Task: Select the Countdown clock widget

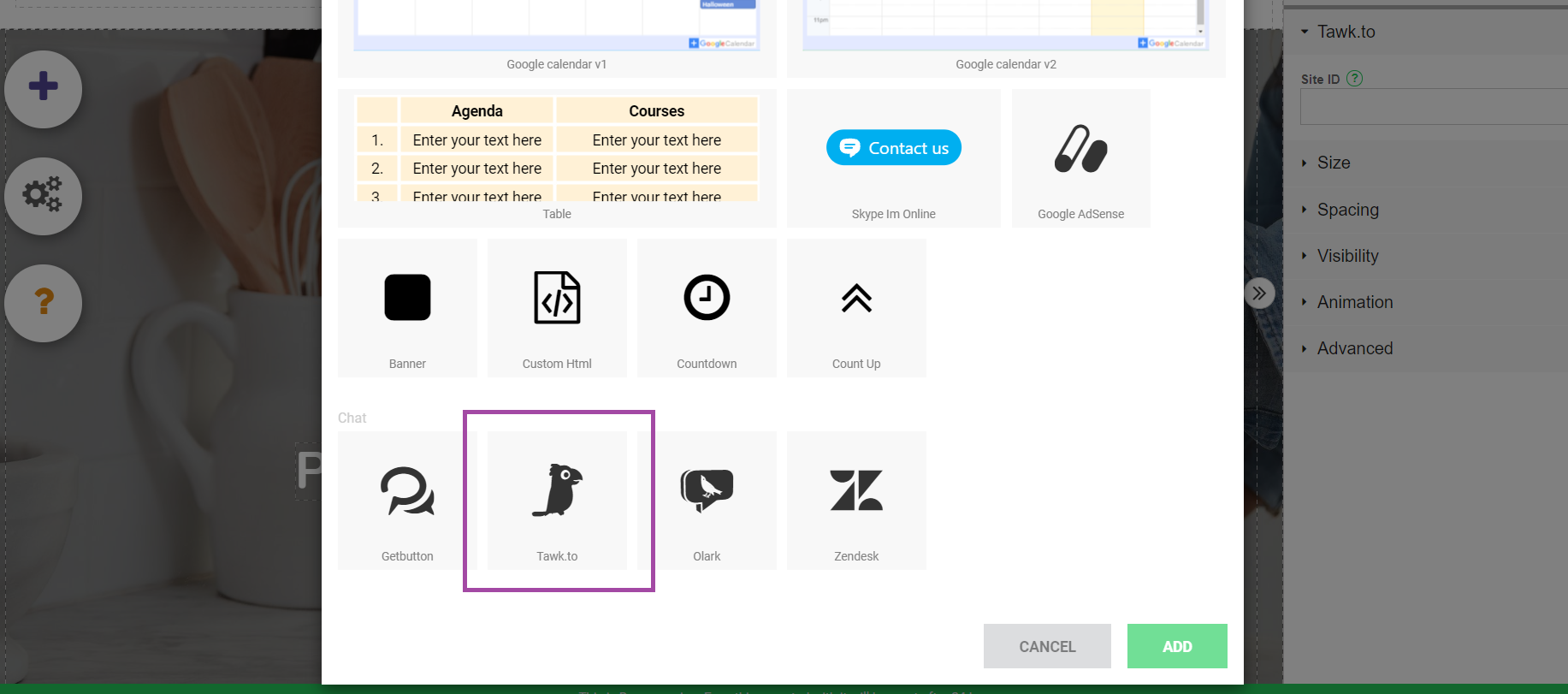Action: pyautogui.click(x=707, y=308)
